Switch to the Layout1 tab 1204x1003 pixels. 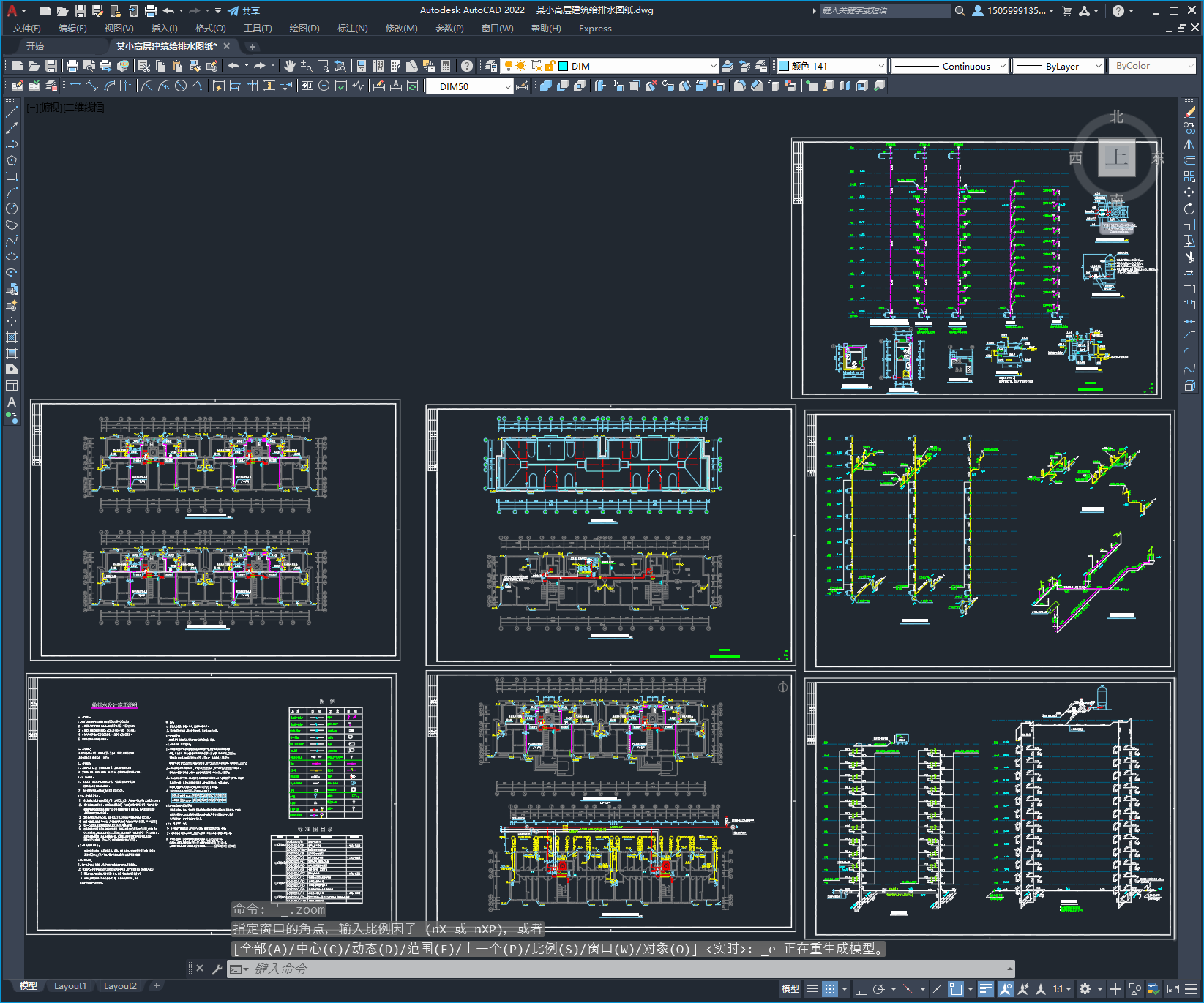[70, 985]
